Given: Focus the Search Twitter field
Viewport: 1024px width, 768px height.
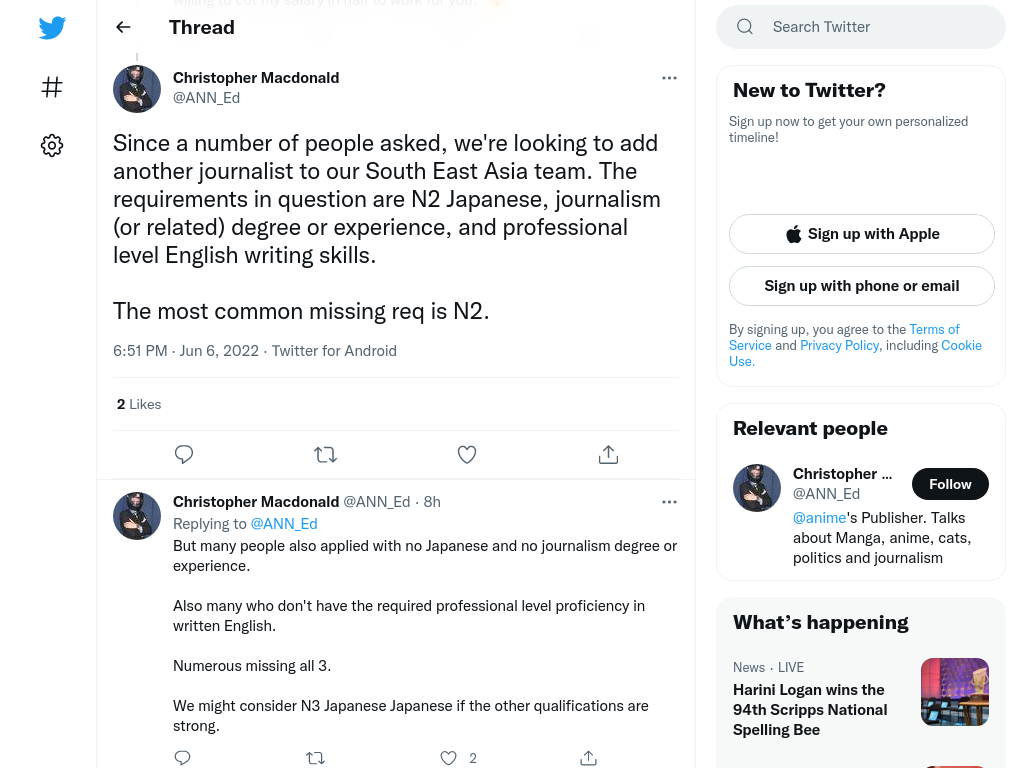Looking at the screenshot, I should pyautogui.click(x=861, y=27).
